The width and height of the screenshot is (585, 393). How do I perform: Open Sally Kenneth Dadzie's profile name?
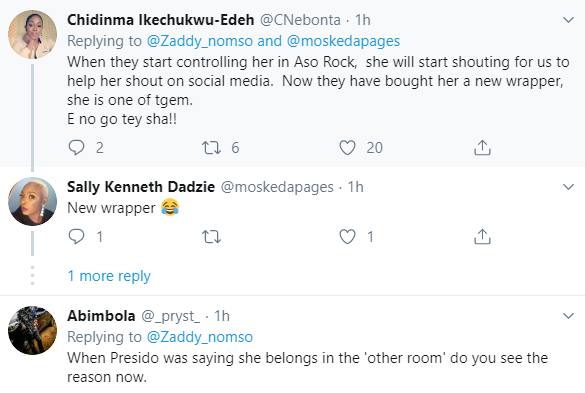pyautogui.click(x=141, y=187)
